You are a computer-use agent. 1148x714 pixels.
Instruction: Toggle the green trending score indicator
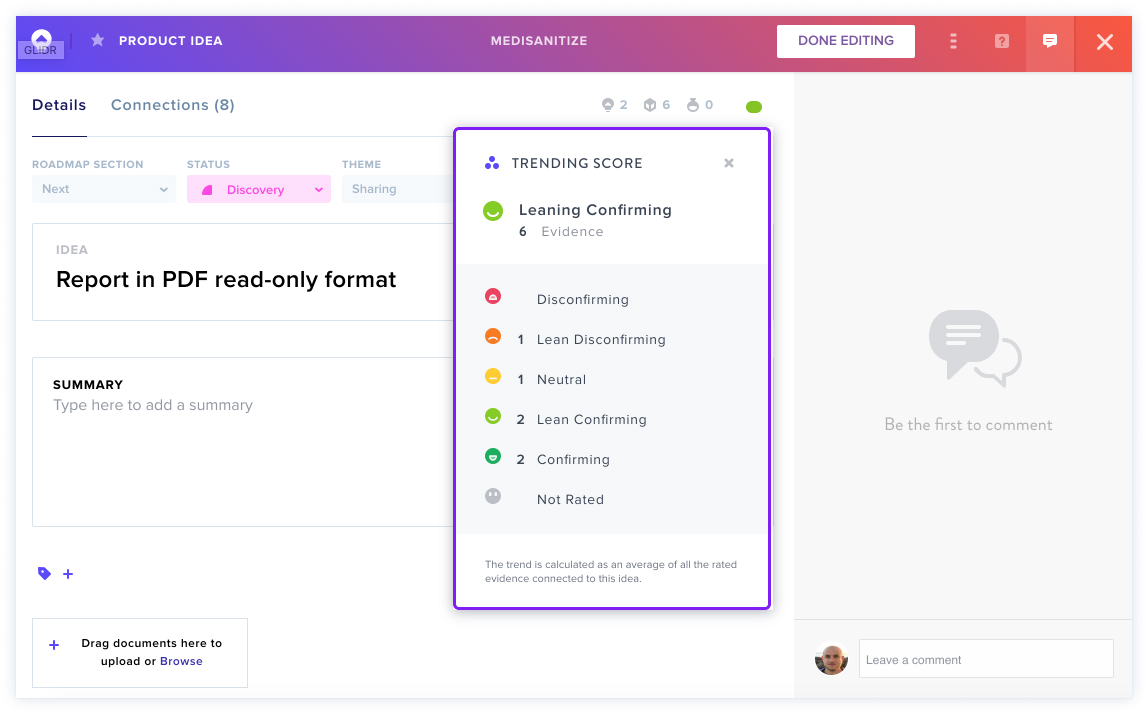click(x=753, y=107)
